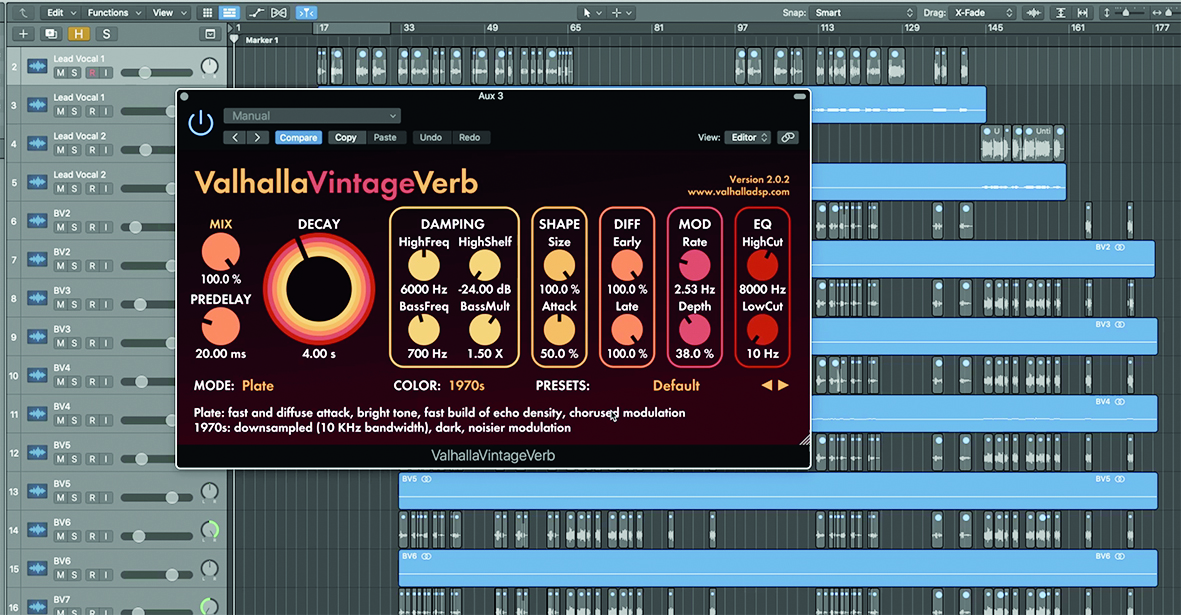Toggle the yellow H hide tracks button
The height and width of the screenshot is (615, 1181).
78,34
